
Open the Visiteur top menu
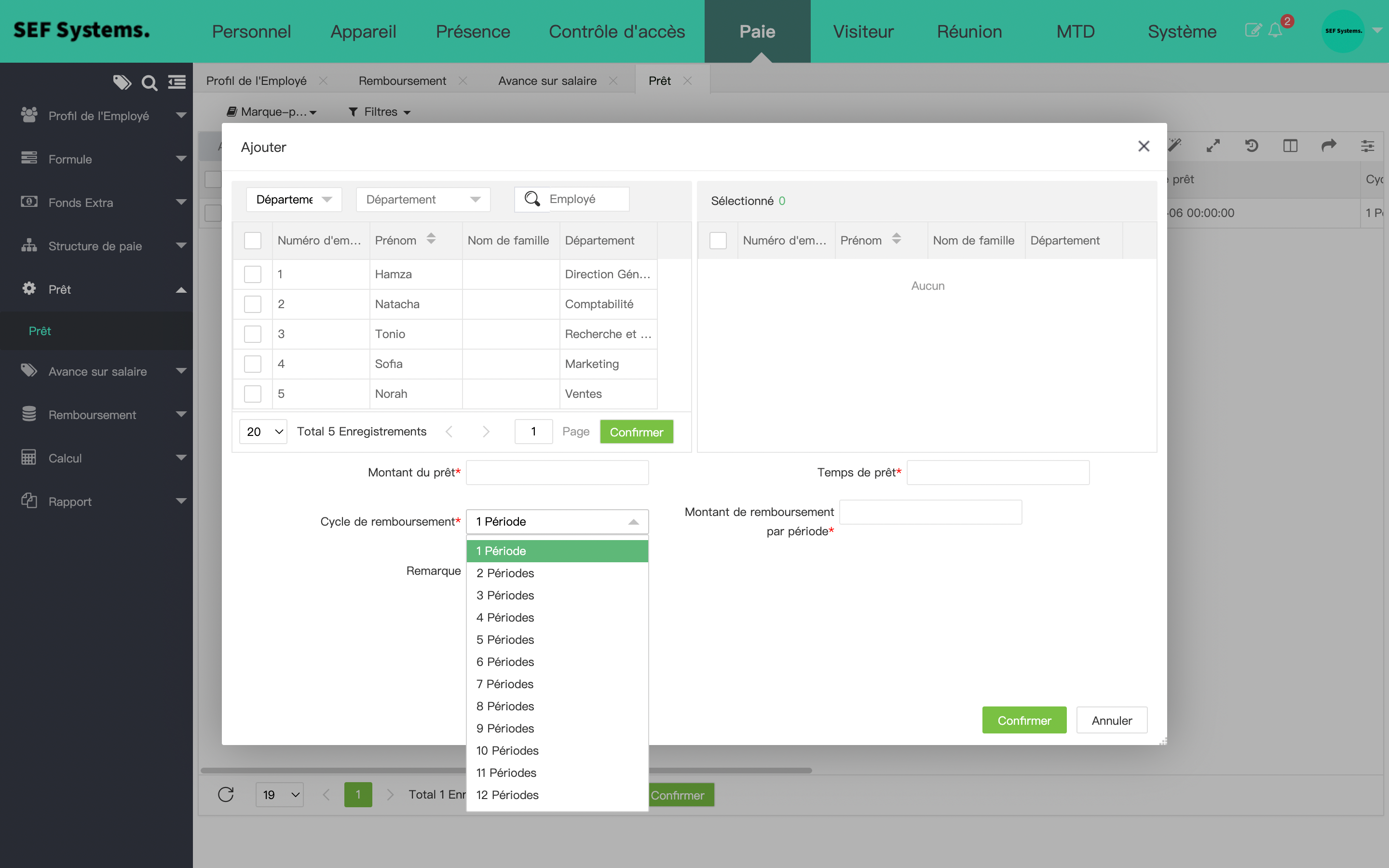863,31
